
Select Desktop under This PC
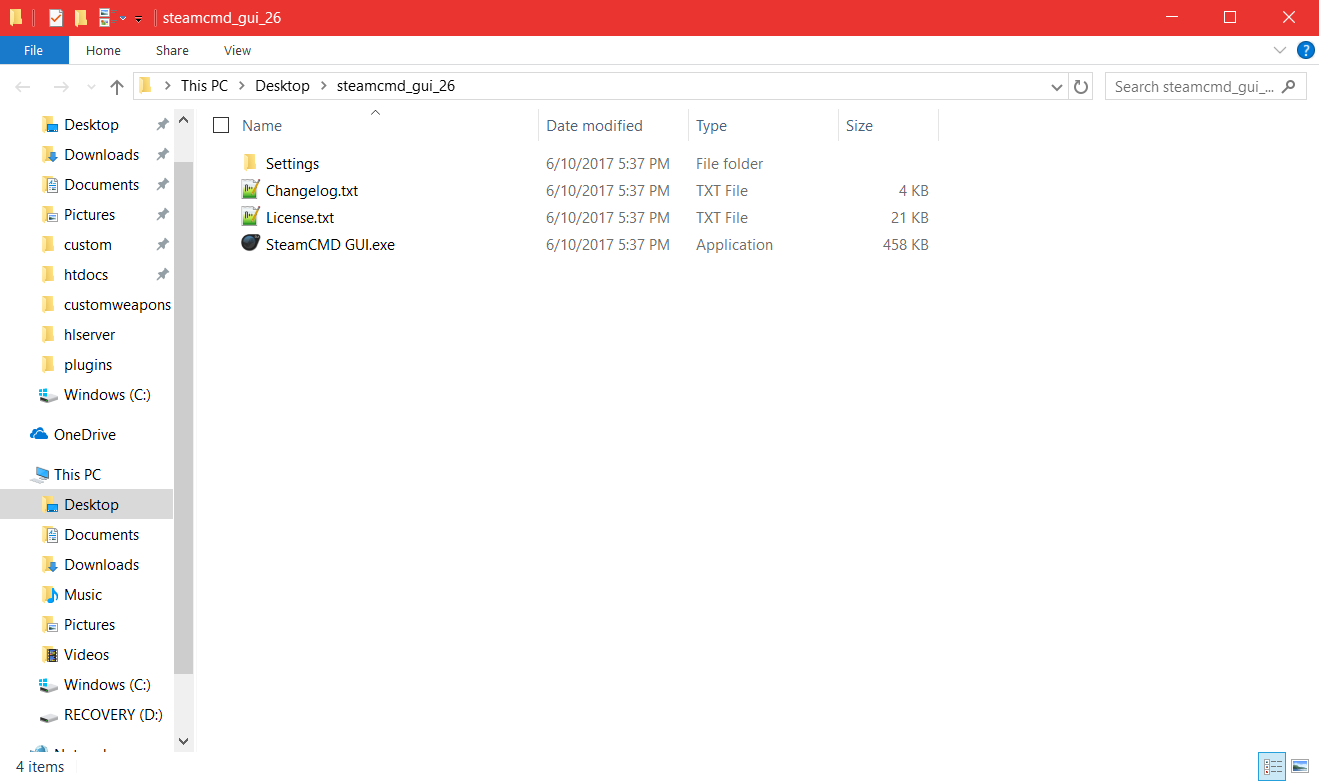pos(91,505)
